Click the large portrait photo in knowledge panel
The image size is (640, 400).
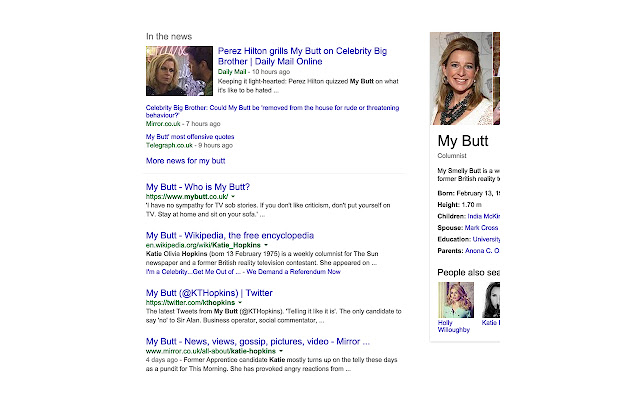click(x=461, y=78)
